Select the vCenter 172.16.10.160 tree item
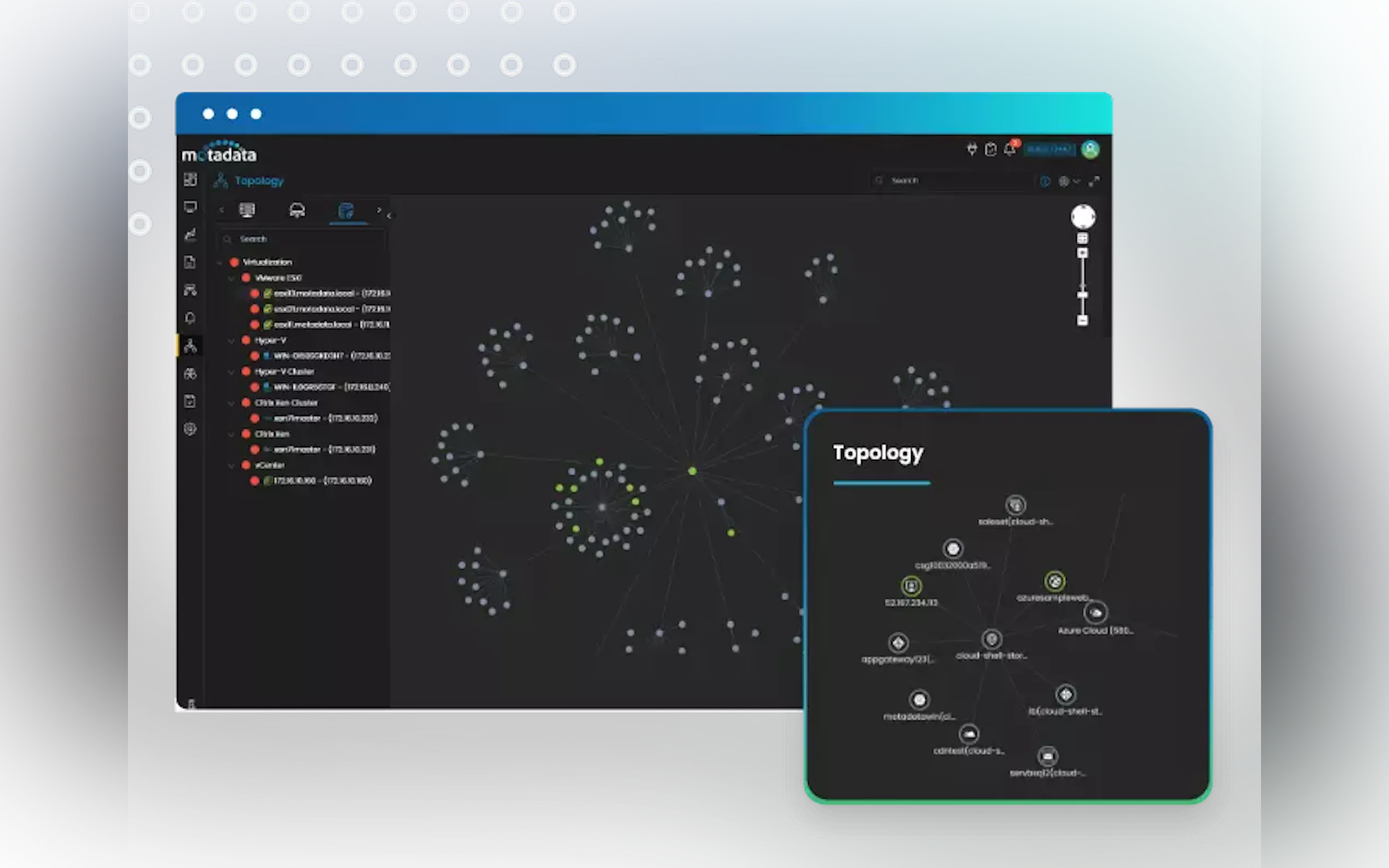Image resolution: width=1389 pixels, height=868 pixels. [x=322, y=480]
